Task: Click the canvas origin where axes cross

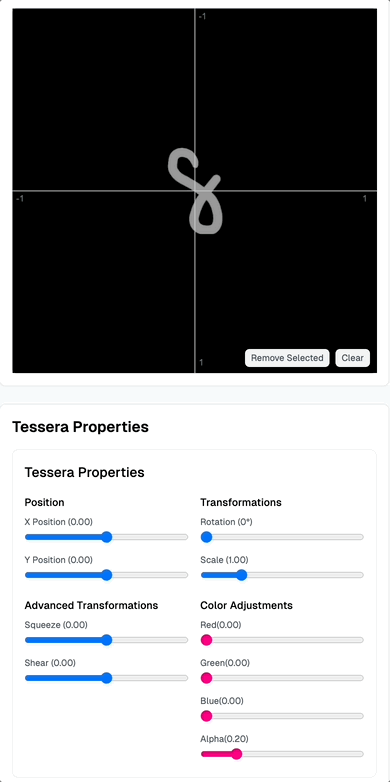Action: 195,190
